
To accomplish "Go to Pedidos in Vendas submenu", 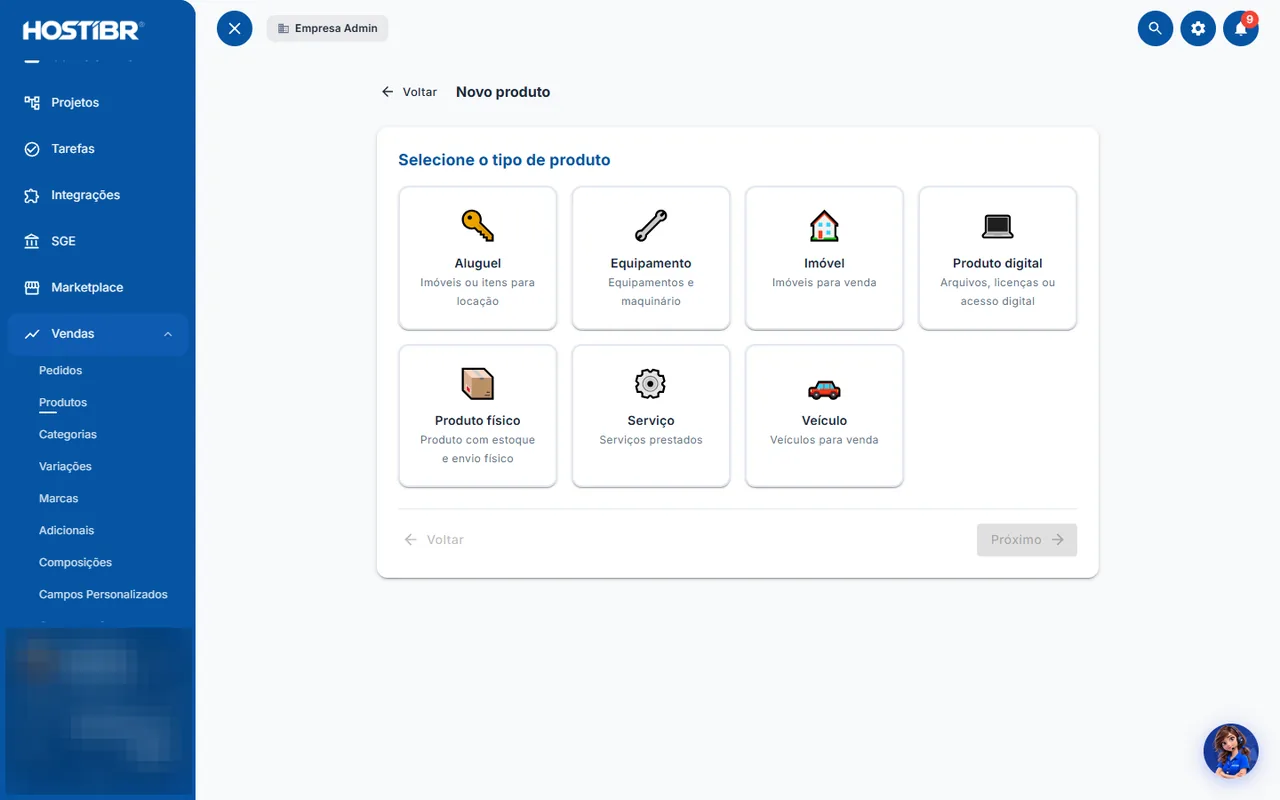I will point(61,370).
